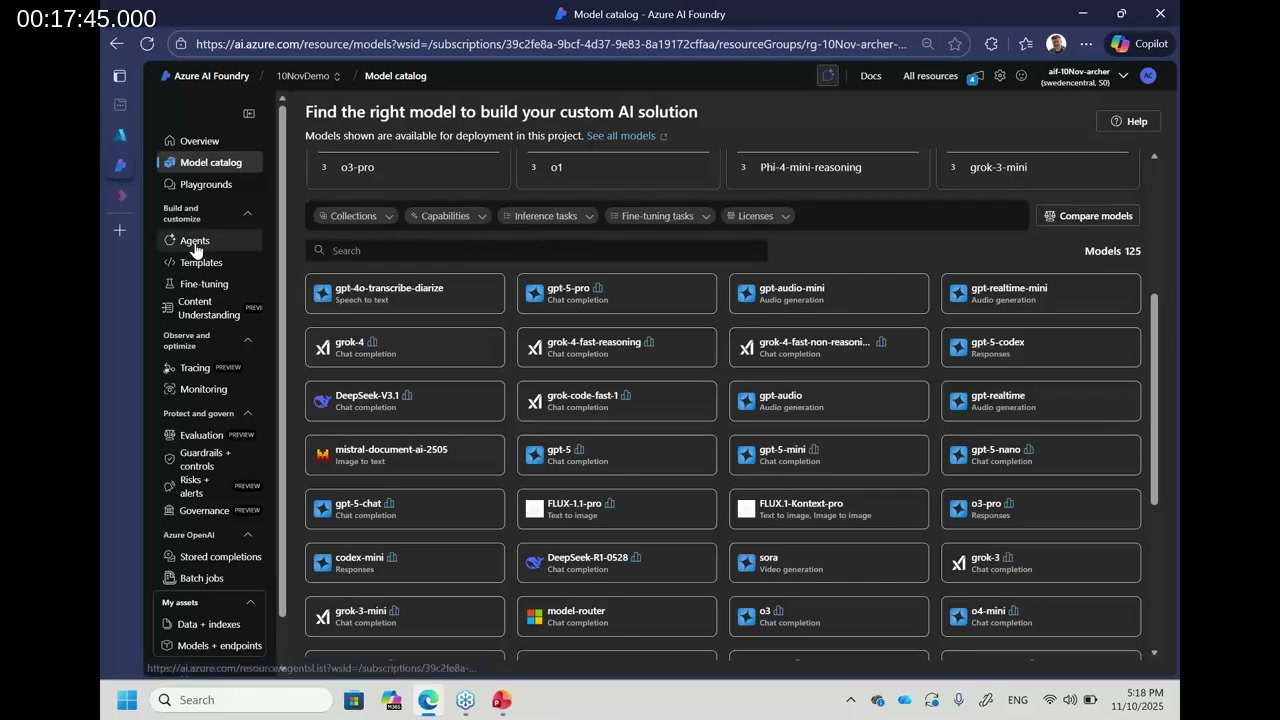This screenshot has width=1280, height=720.
Task: Click the feedback smiley icon
Action: 1021,76
